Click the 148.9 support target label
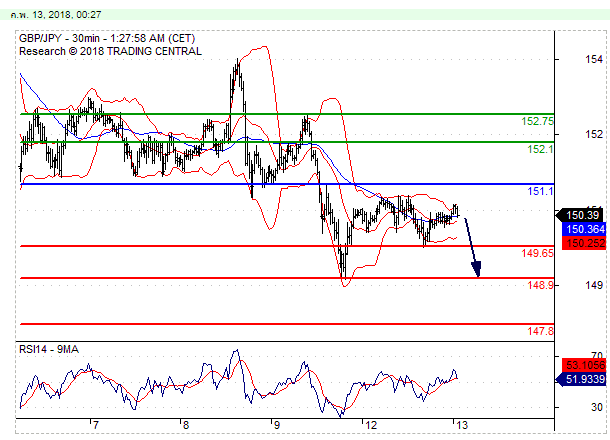The width and height of the screenshot is (610, 440). [540, 285]
